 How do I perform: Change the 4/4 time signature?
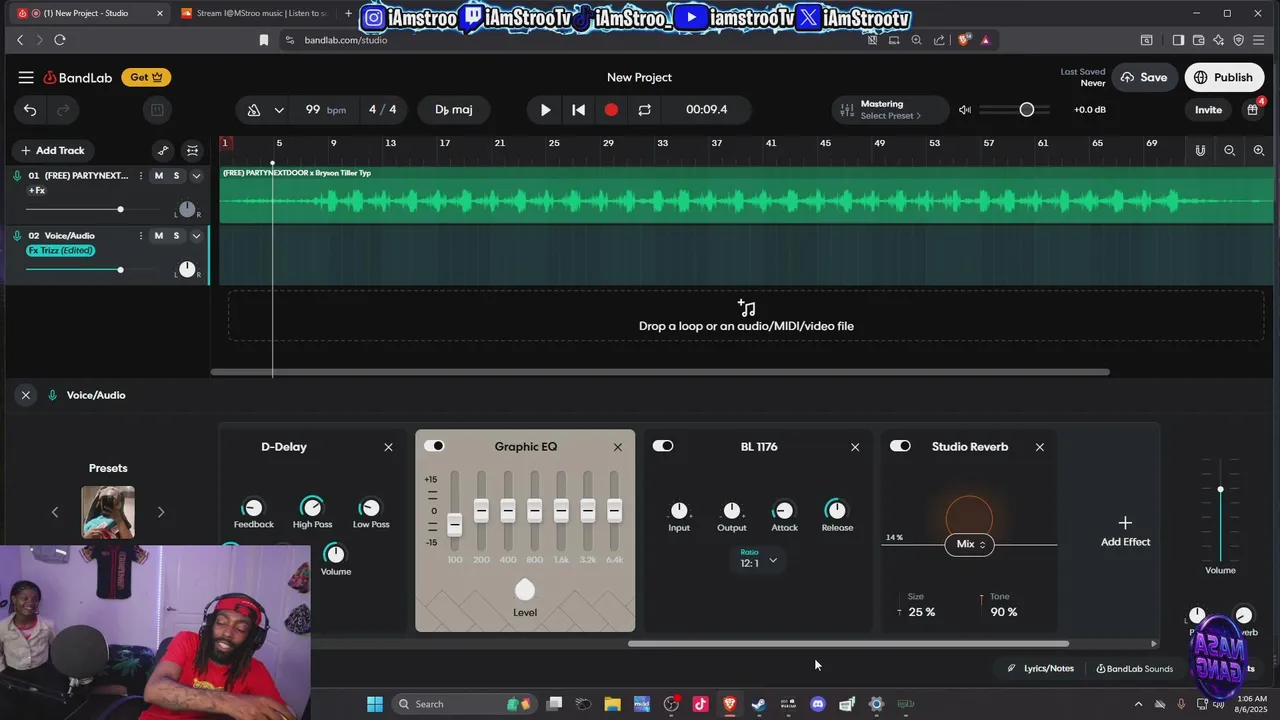click(382, 110)
